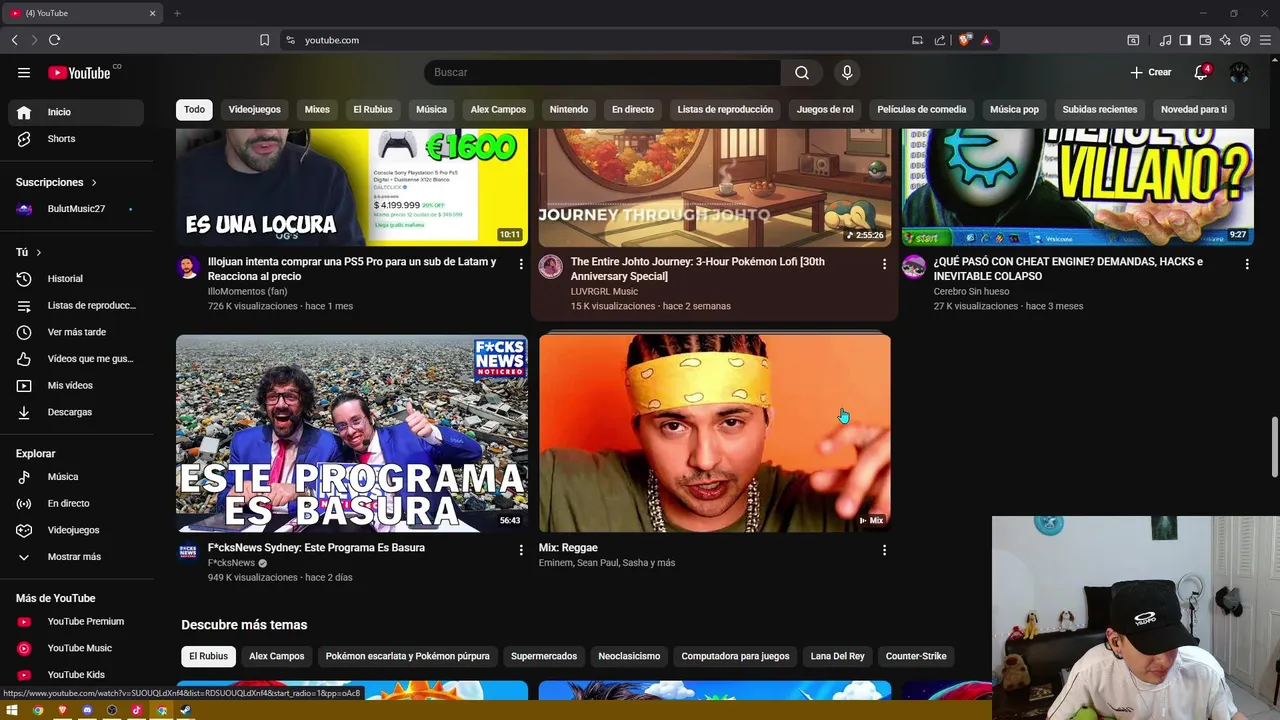Open more options for Mix: Reggae

[x=884, y=550]
